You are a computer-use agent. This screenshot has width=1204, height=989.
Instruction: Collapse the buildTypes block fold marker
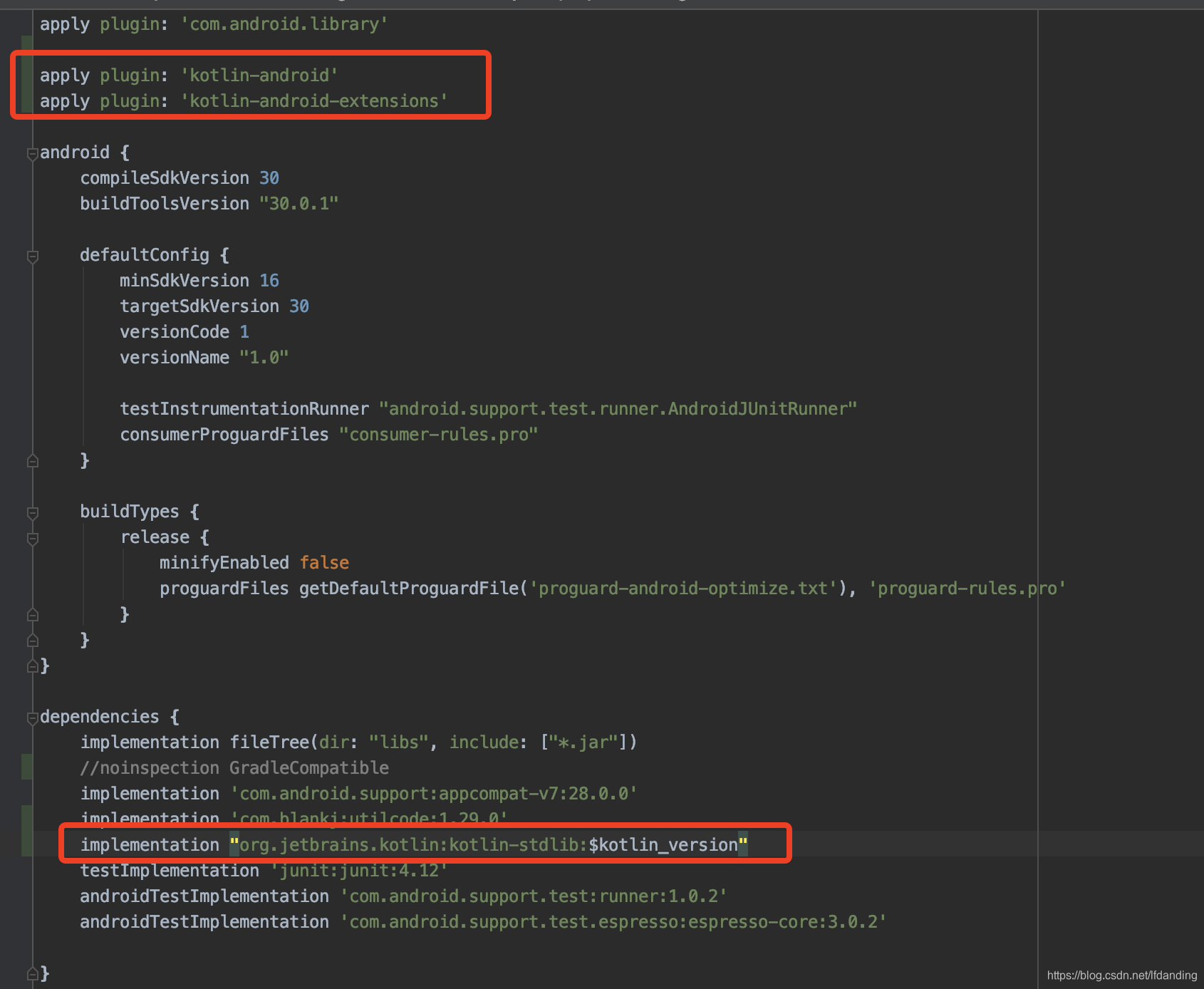coord(32,513)
